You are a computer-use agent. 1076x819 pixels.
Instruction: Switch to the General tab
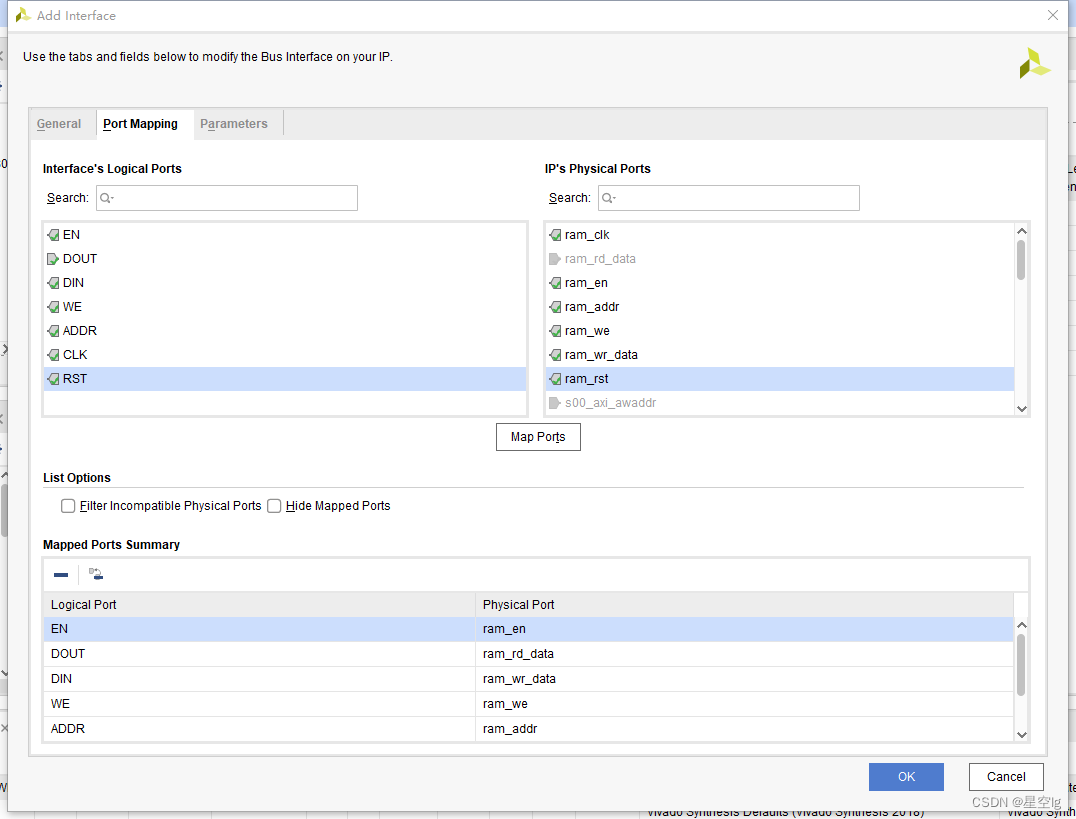(x=59, y=124)
